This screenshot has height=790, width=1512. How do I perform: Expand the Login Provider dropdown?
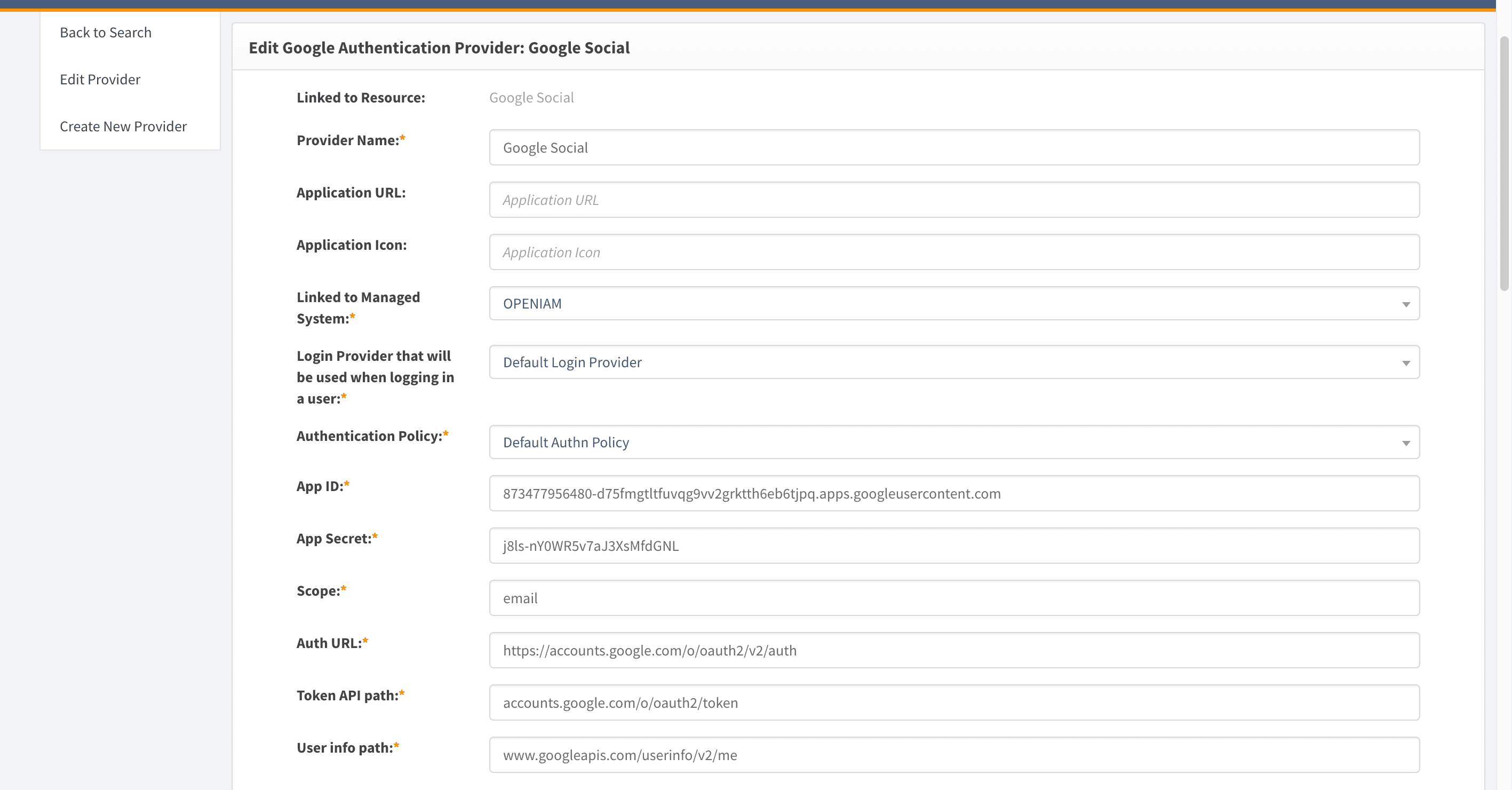[x=953, y=362]
